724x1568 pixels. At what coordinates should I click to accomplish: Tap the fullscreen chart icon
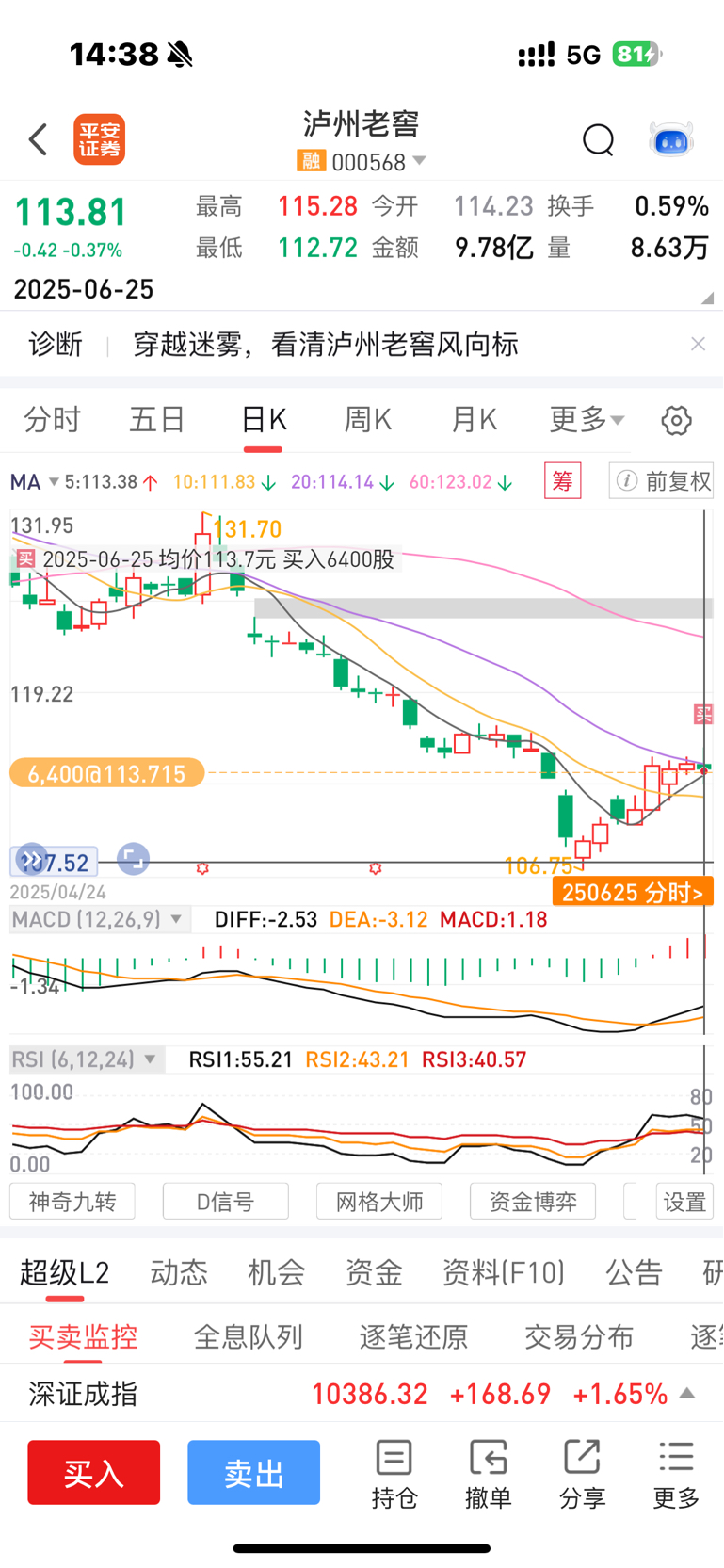(133, 858)
